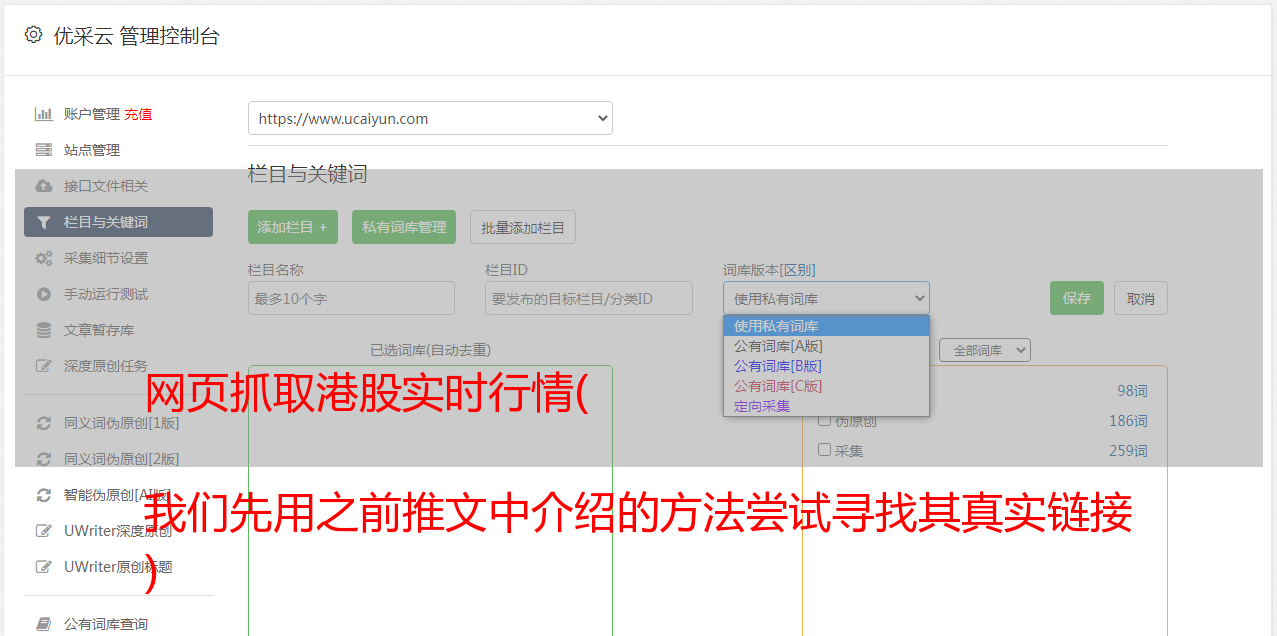Click the 批量添加栏目 button
The image size is (1277, 636).
(x=523, y=227)
